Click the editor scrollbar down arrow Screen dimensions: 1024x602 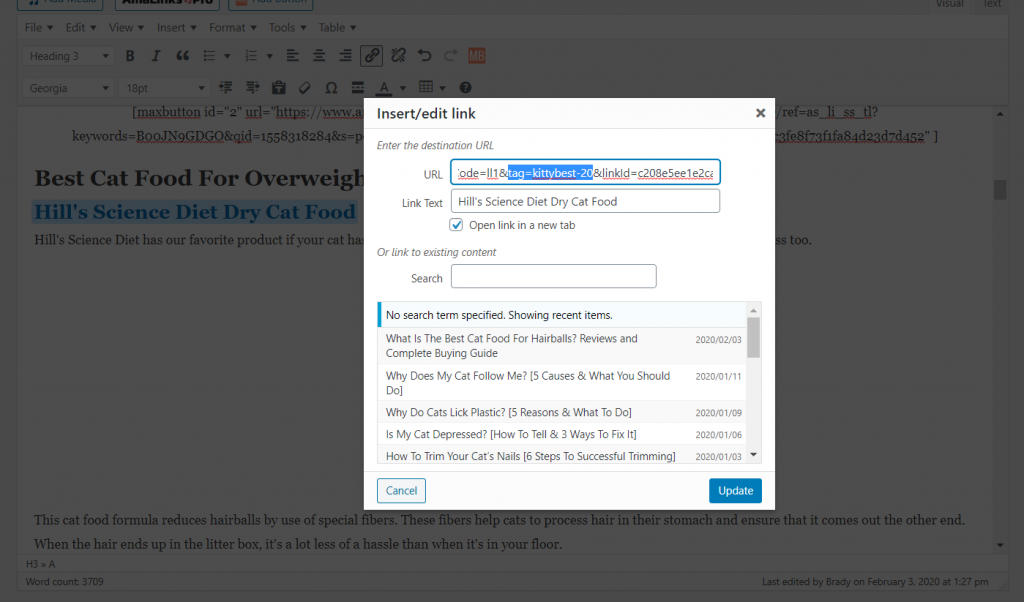click(x=1000, y=545)
